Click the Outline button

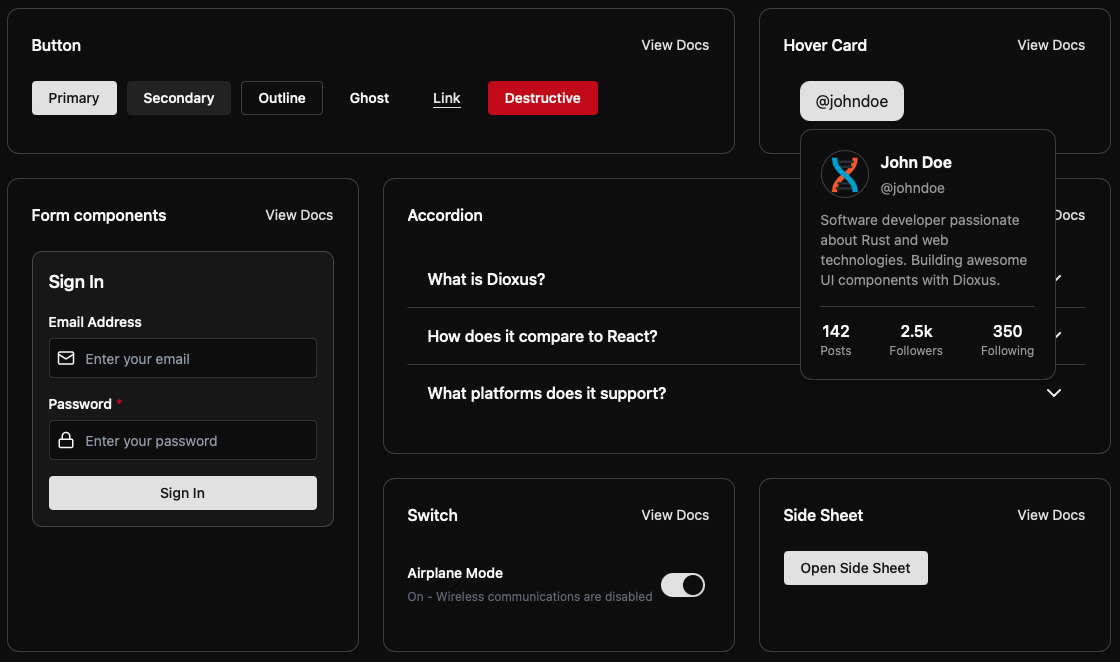coord(282,98)
